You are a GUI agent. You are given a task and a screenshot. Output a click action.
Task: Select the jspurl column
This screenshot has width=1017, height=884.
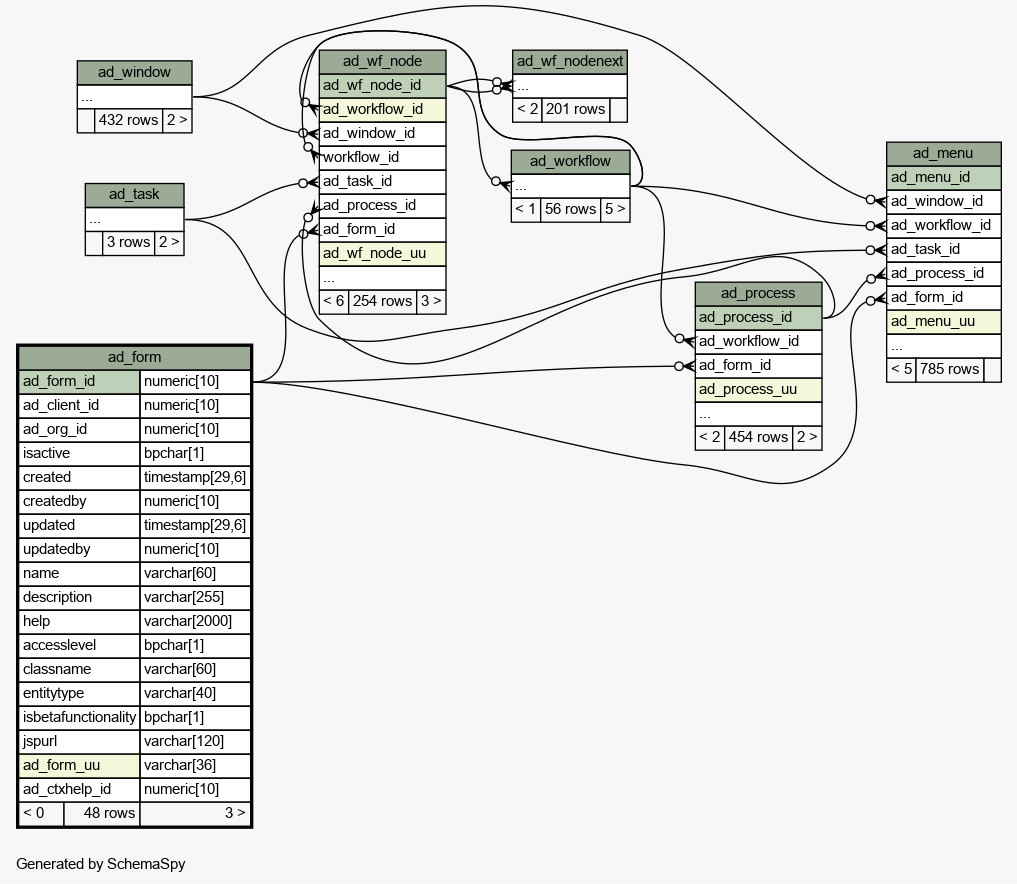[x=79, y=741]
